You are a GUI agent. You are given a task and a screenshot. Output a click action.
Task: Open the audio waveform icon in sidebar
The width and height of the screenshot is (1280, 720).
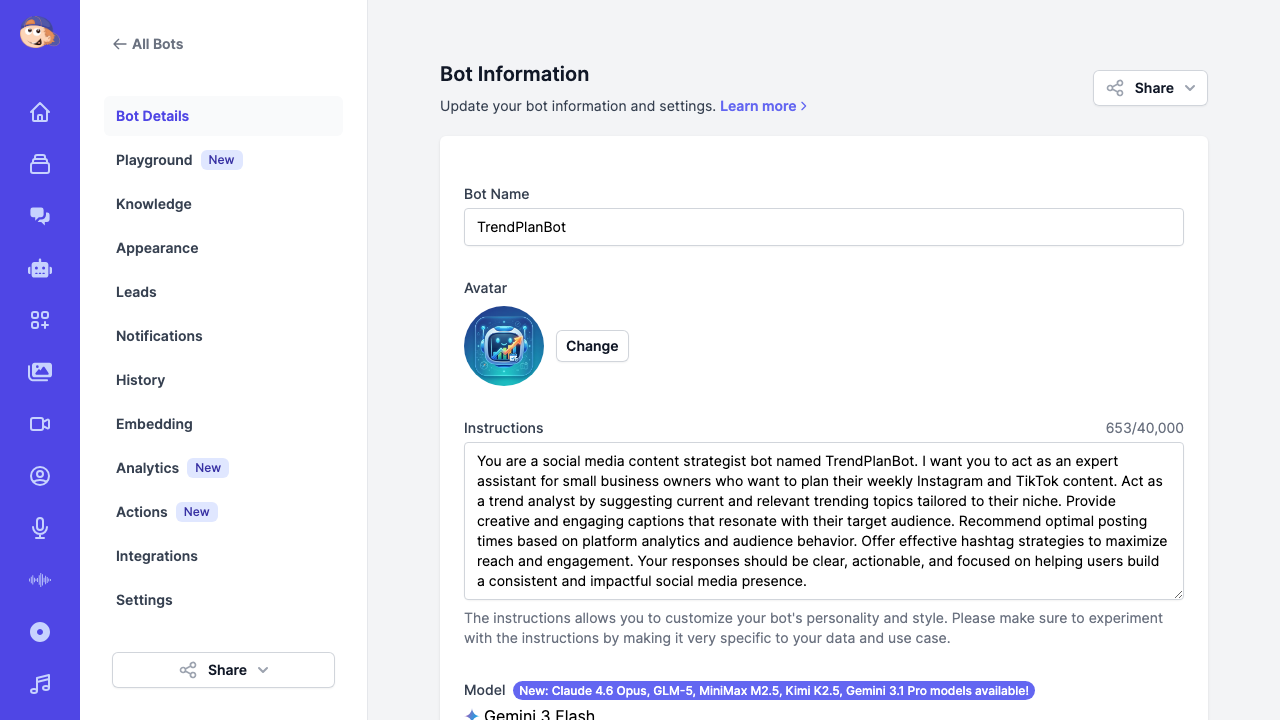[x=40, y=580]
